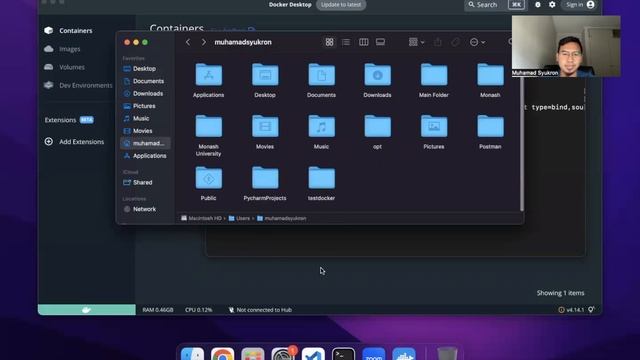The image size is (640, 360).
Task: Select Desktop in Finder sidebar
Action: 145,69
